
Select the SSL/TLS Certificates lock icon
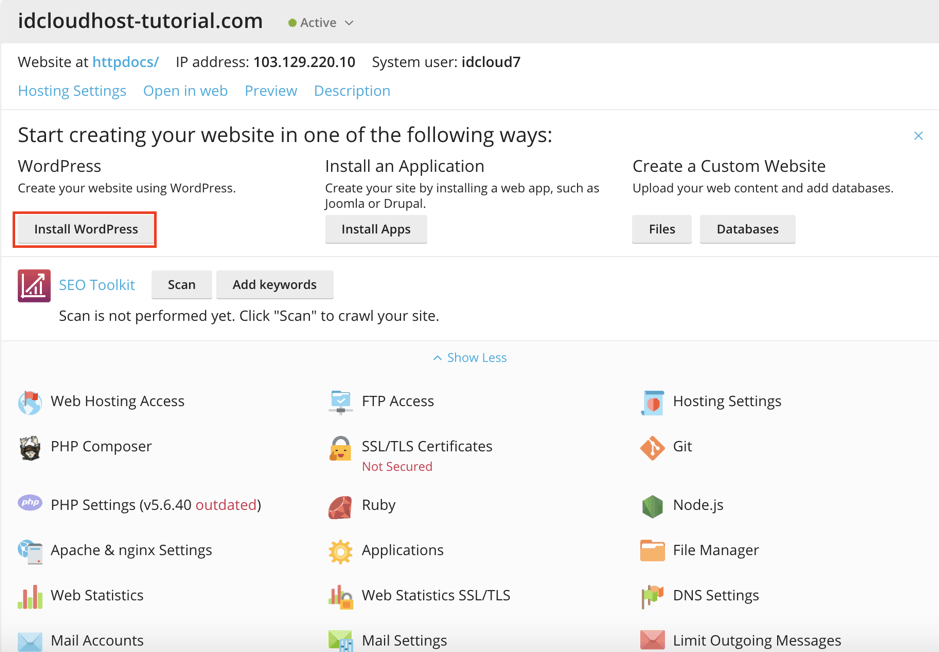pos(339,446)
